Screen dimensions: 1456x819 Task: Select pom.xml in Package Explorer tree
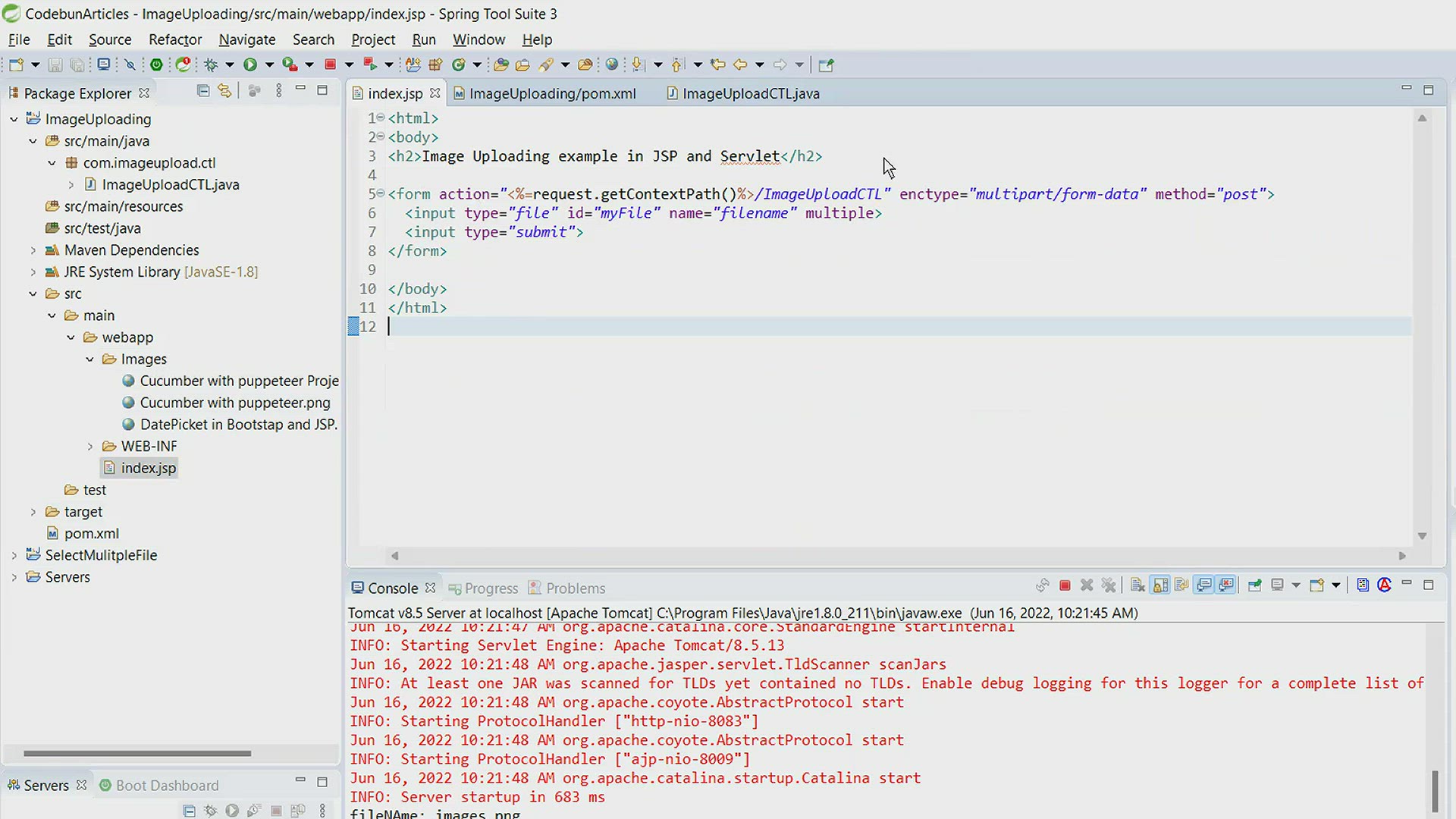pyautogui.click(x=83, y=534)
